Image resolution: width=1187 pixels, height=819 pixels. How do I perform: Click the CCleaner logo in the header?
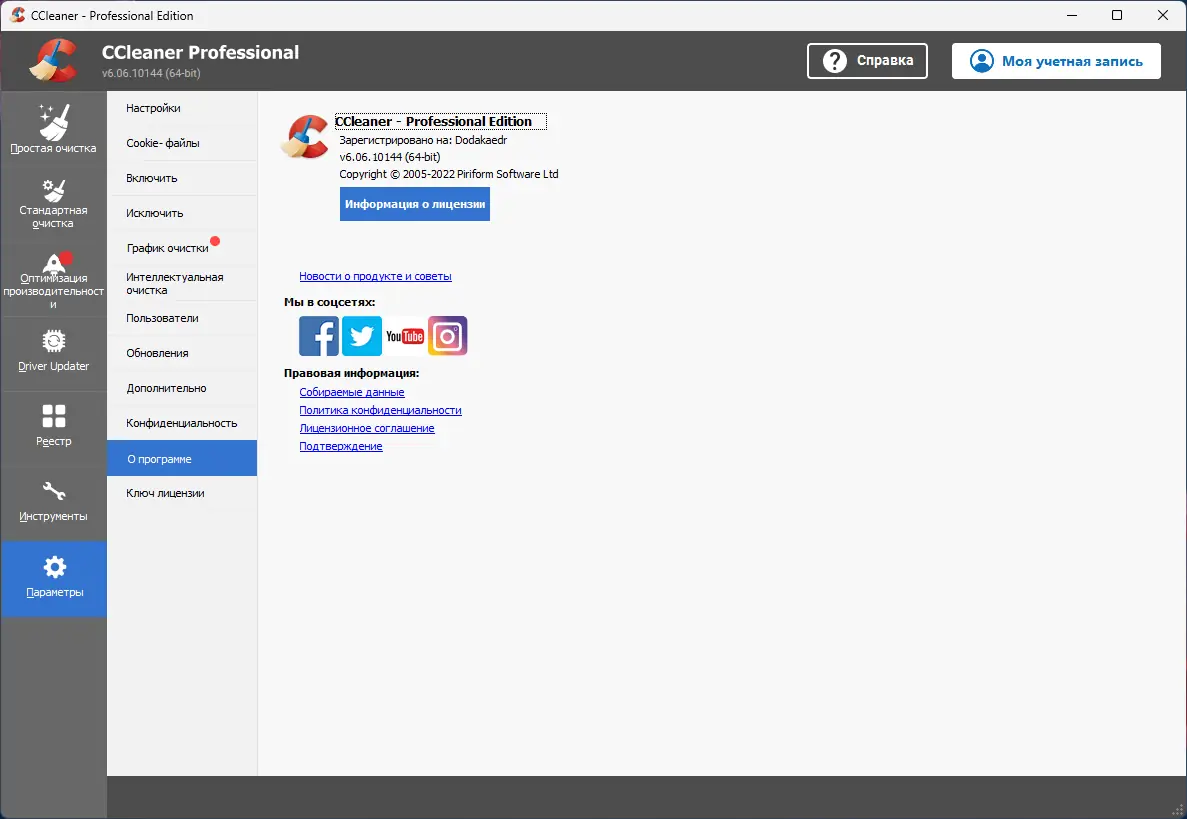54,61
